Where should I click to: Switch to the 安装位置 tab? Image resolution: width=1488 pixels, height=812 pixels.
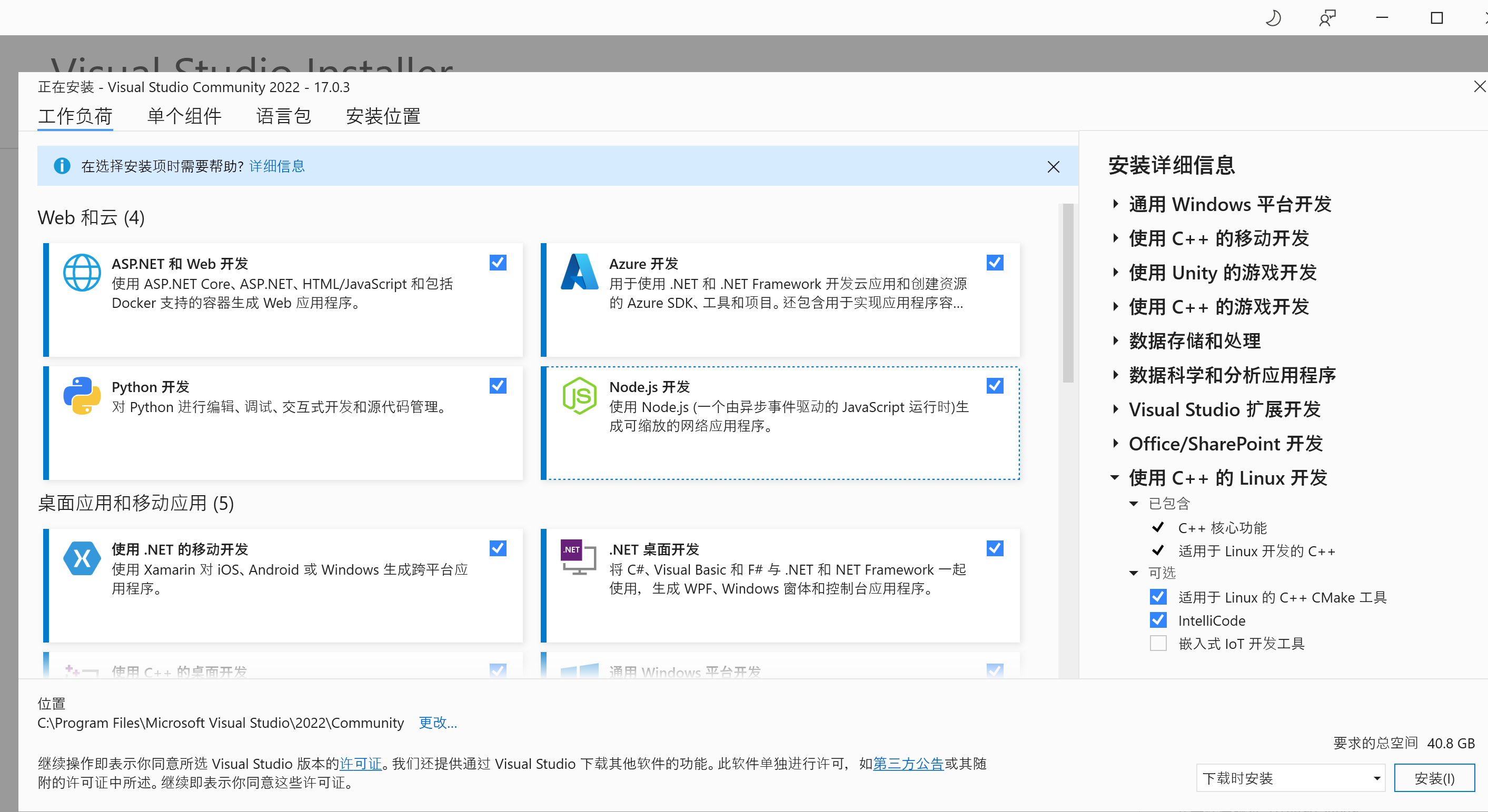[x=383, y=116]
